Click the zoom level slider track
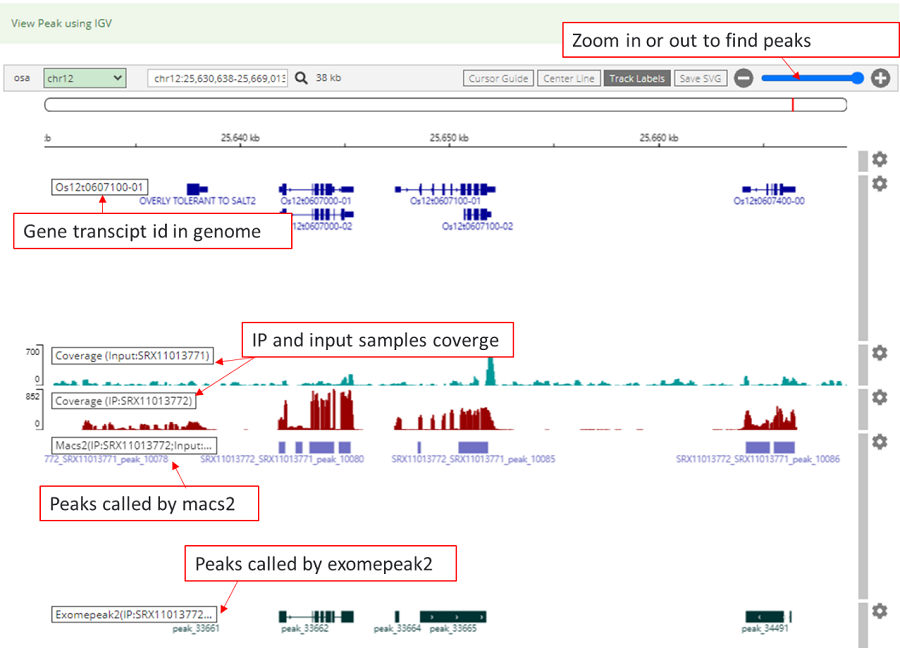 812,78
